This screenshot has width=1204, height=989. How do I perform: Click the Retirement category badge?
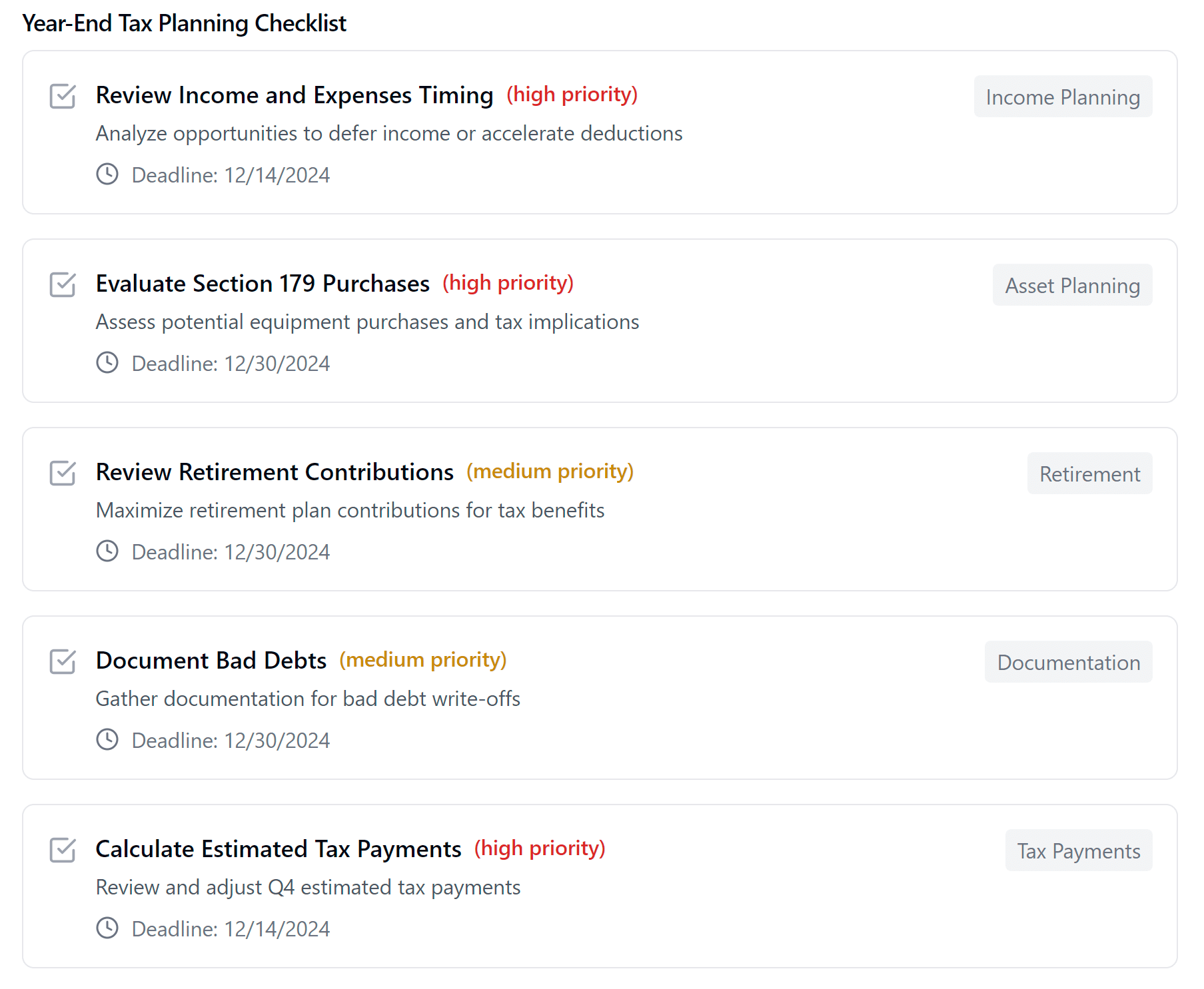(x=1089, y=474)
